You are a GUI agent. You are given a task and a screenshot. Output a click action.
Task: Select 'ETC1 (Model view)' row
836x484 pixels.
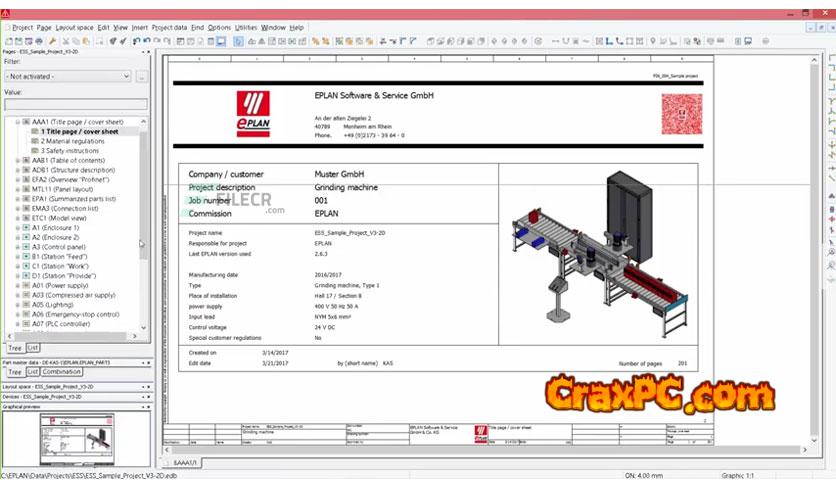pyautogui.click(x=59, y=218)
